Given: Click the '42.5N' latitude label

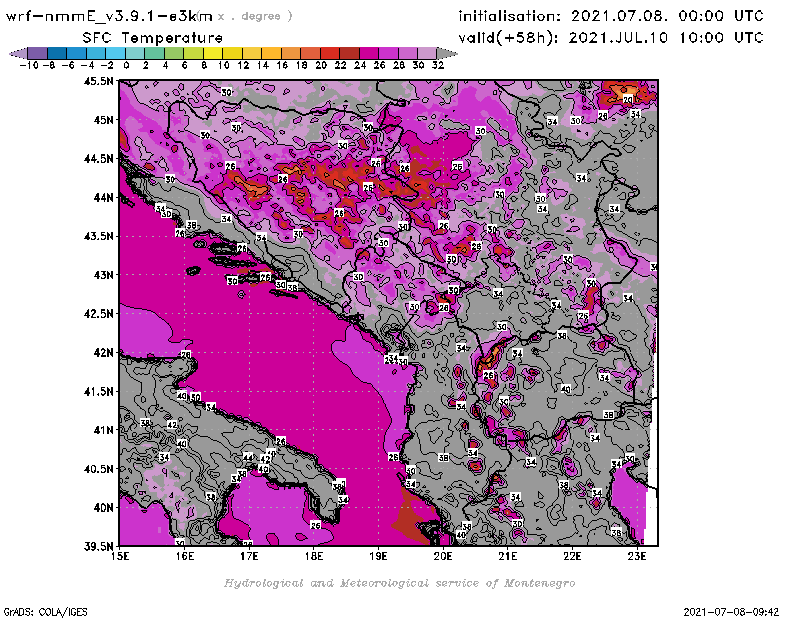Looking at the screenshot, I should coord(99,314).
